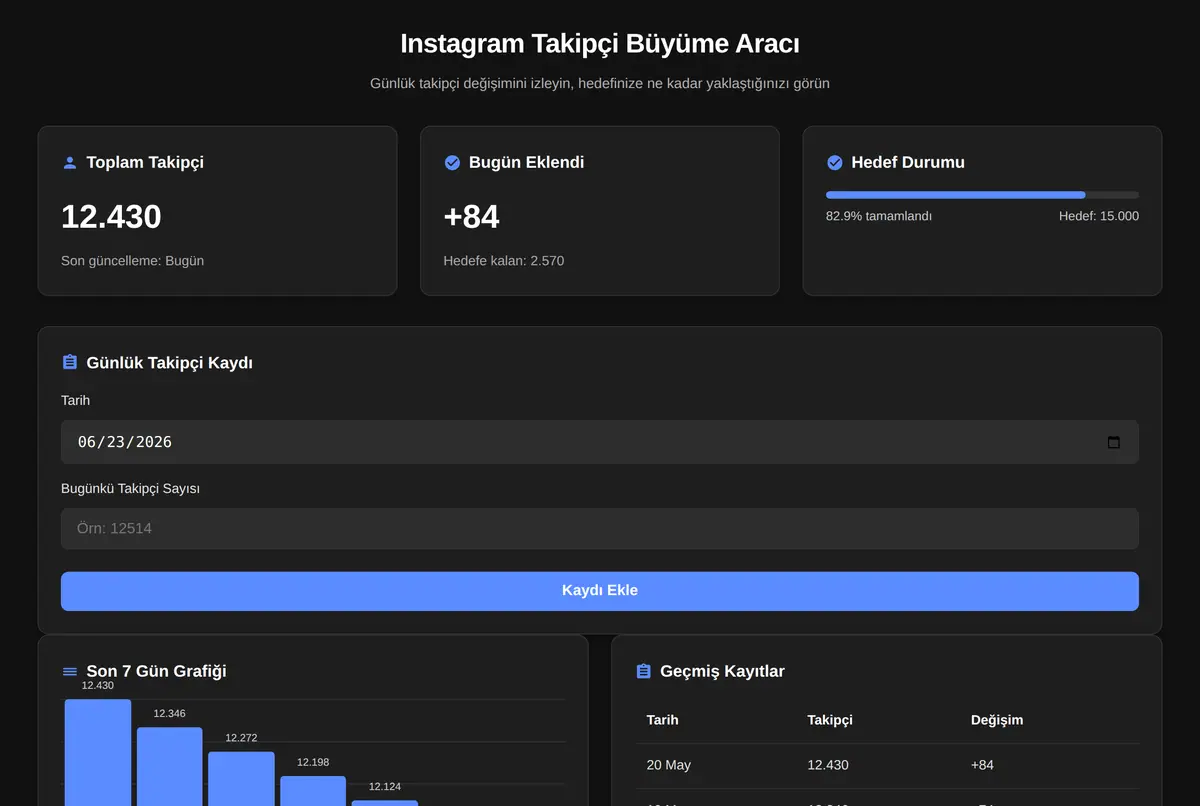Click the Değişim column header
The height and width of the screenshot is (806, 1200).
(997, 720)
